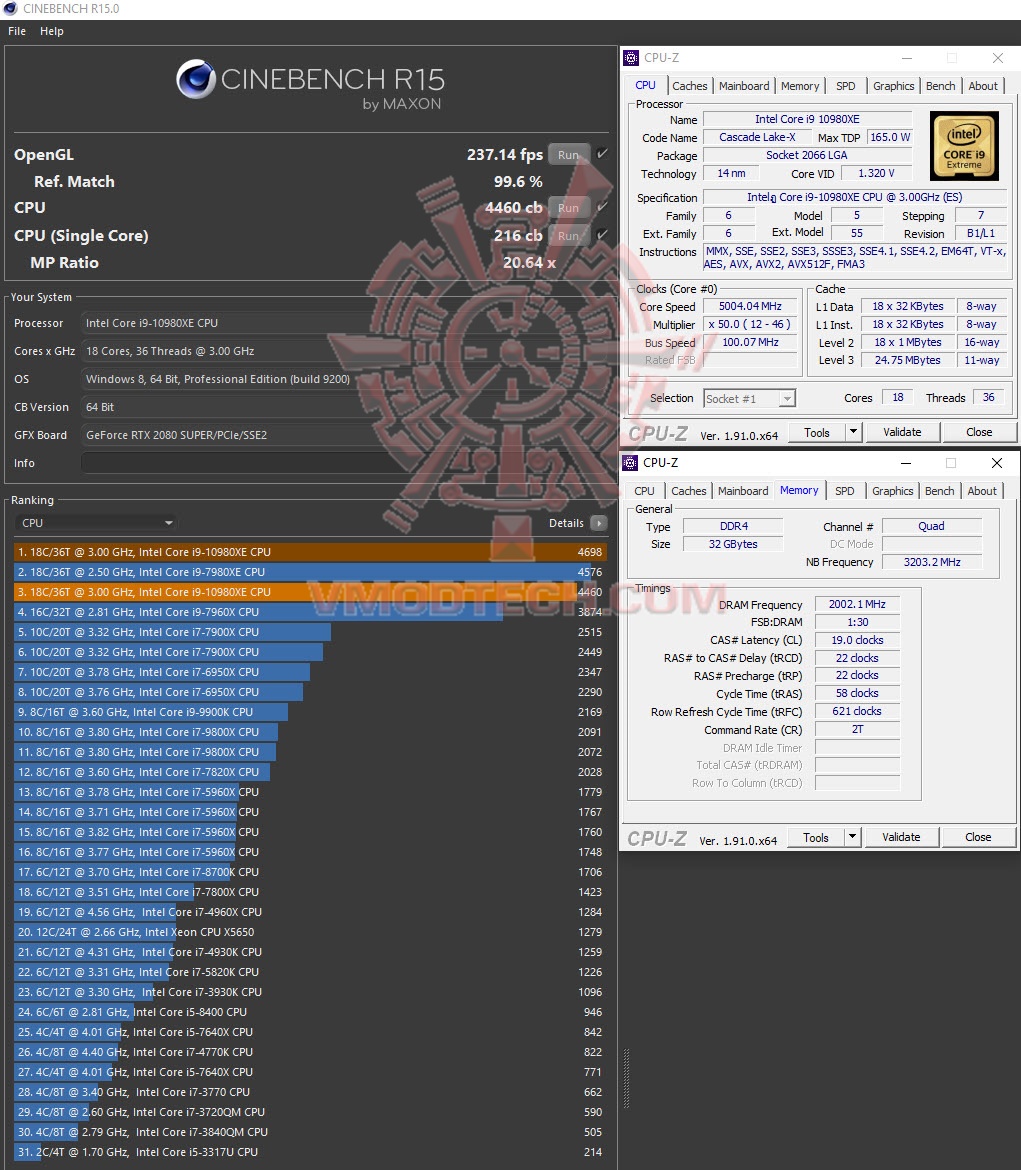
Task: Switch to Memory tab in upper CPU-Z
Action: pos(799,86)
